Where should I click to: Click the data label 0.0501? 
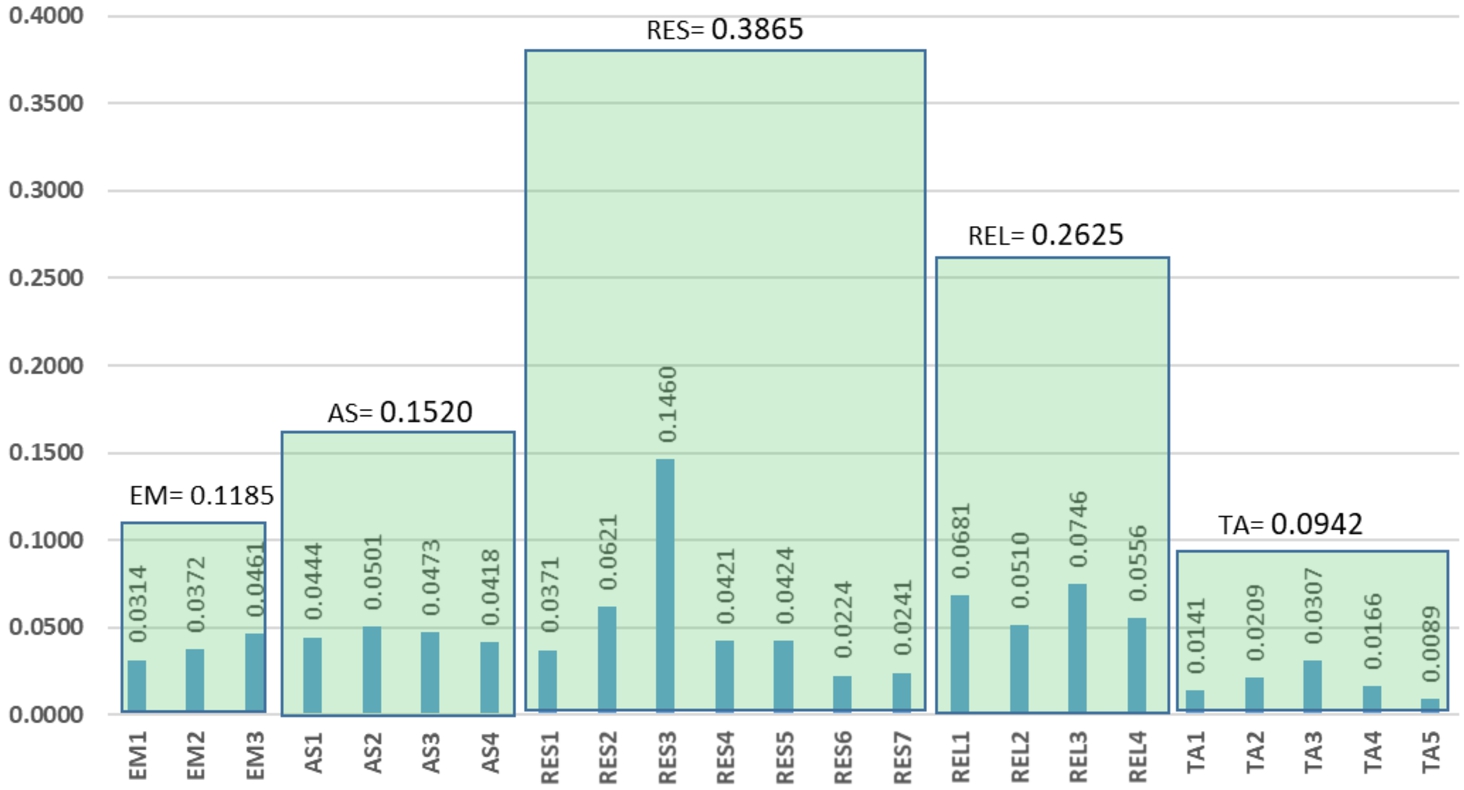pos(373,572)
